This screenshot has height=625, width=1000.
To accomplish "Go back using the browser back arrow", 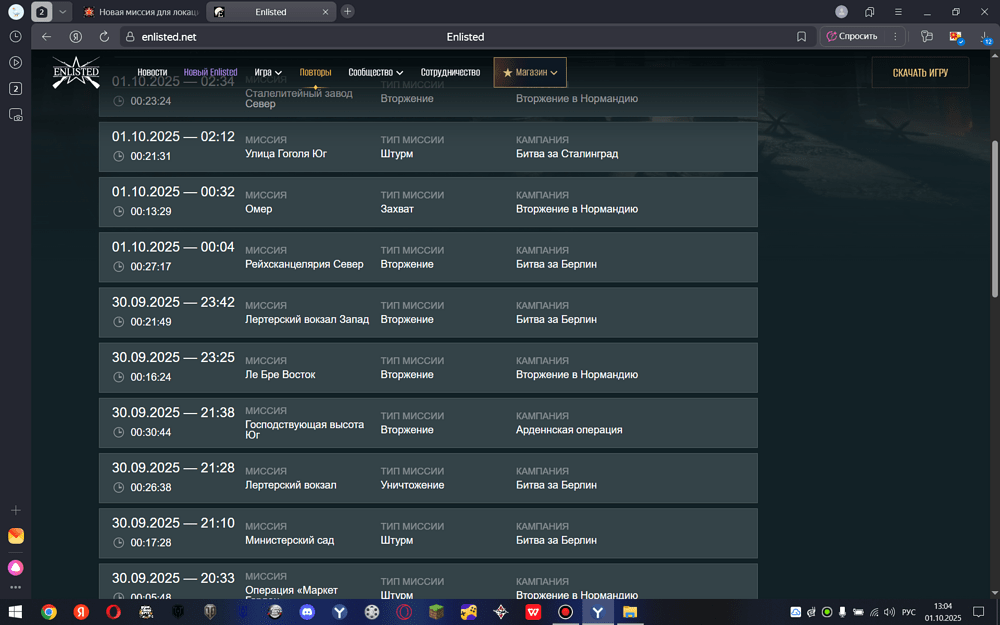I will (46, 36).
